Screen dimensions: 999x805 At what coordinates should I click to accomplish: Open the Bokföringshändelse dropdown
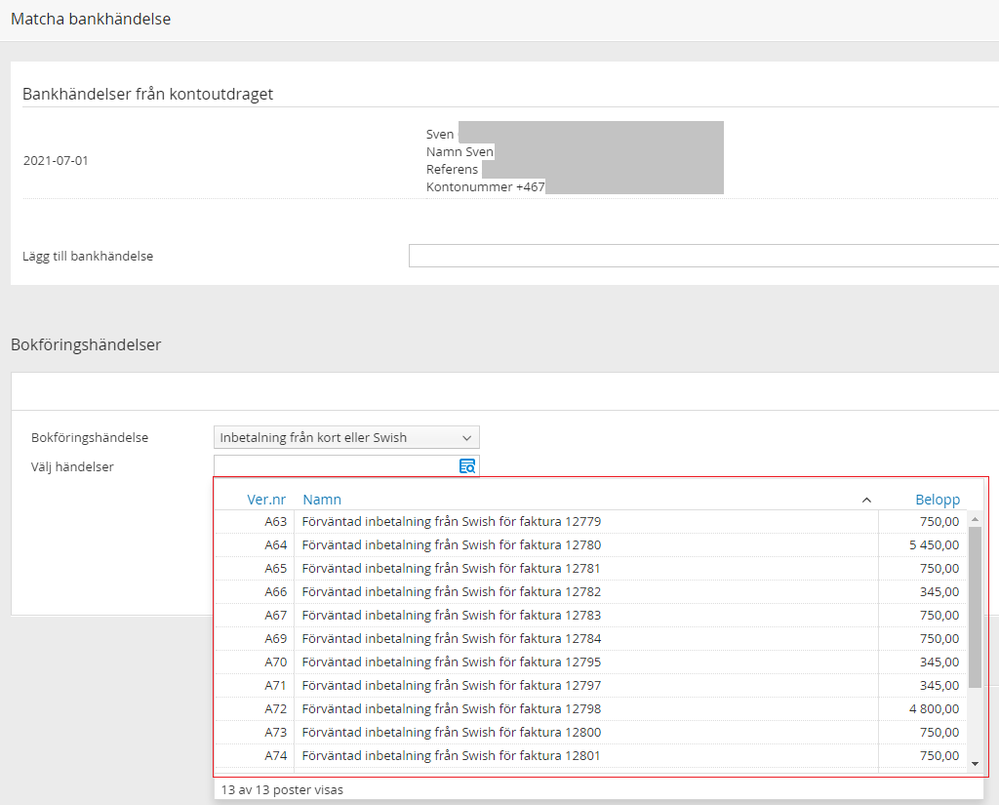pyautogui.click(x=346, y=437)
